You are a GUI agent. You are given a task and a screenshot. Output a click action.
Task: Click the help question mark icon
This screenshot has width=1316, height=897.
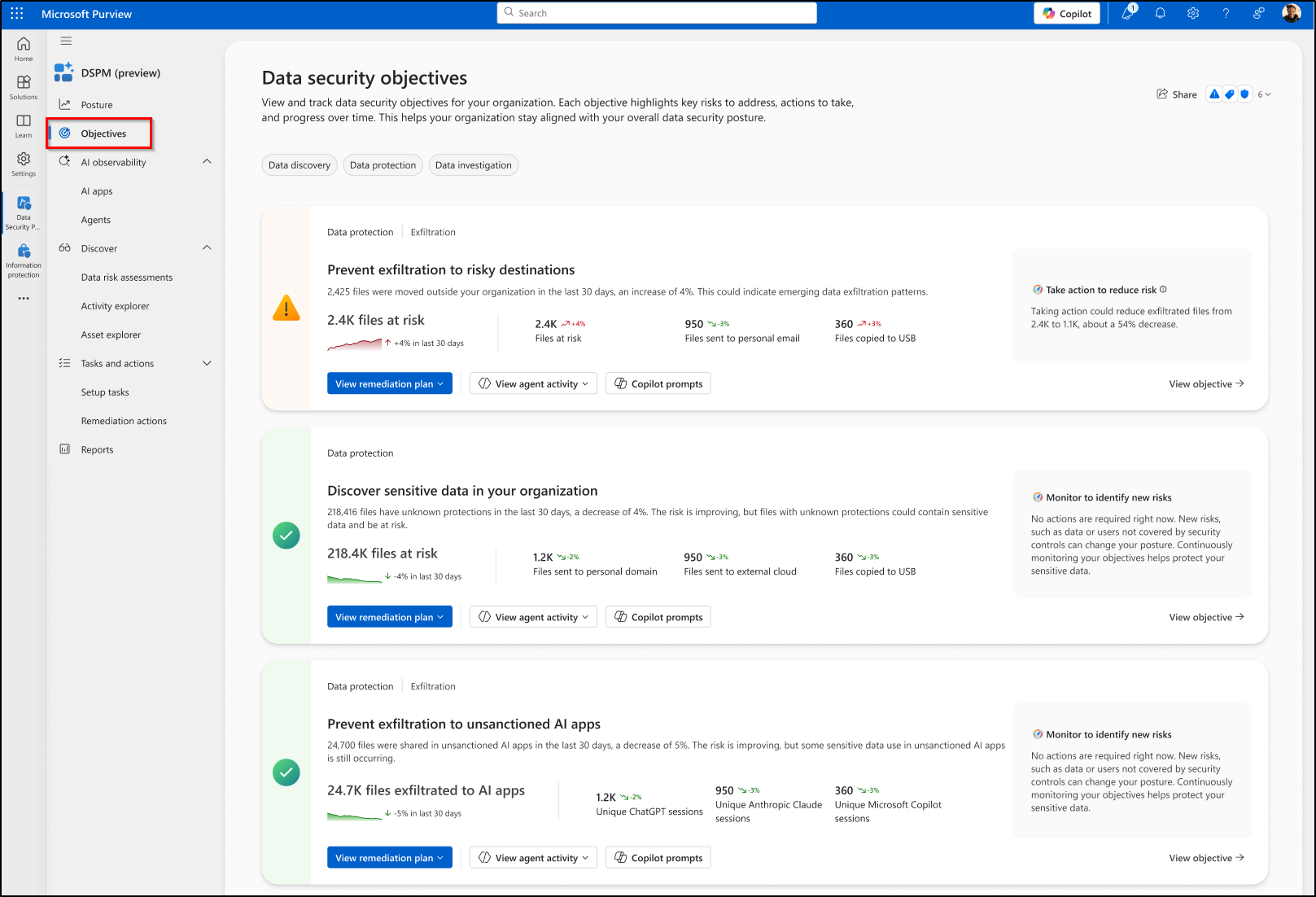tap(1226, 13)
